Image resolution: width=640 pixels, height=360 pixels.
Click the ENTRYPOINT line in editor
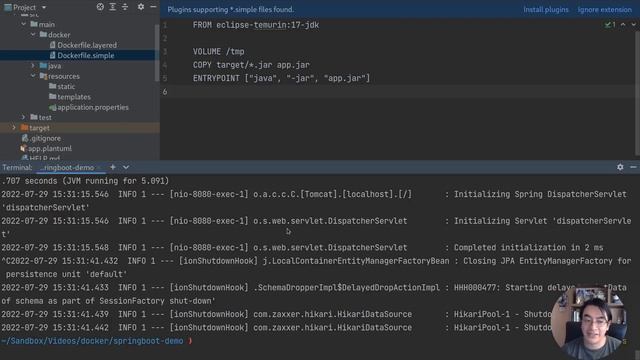pyautogui.click(x=281, y=78)
